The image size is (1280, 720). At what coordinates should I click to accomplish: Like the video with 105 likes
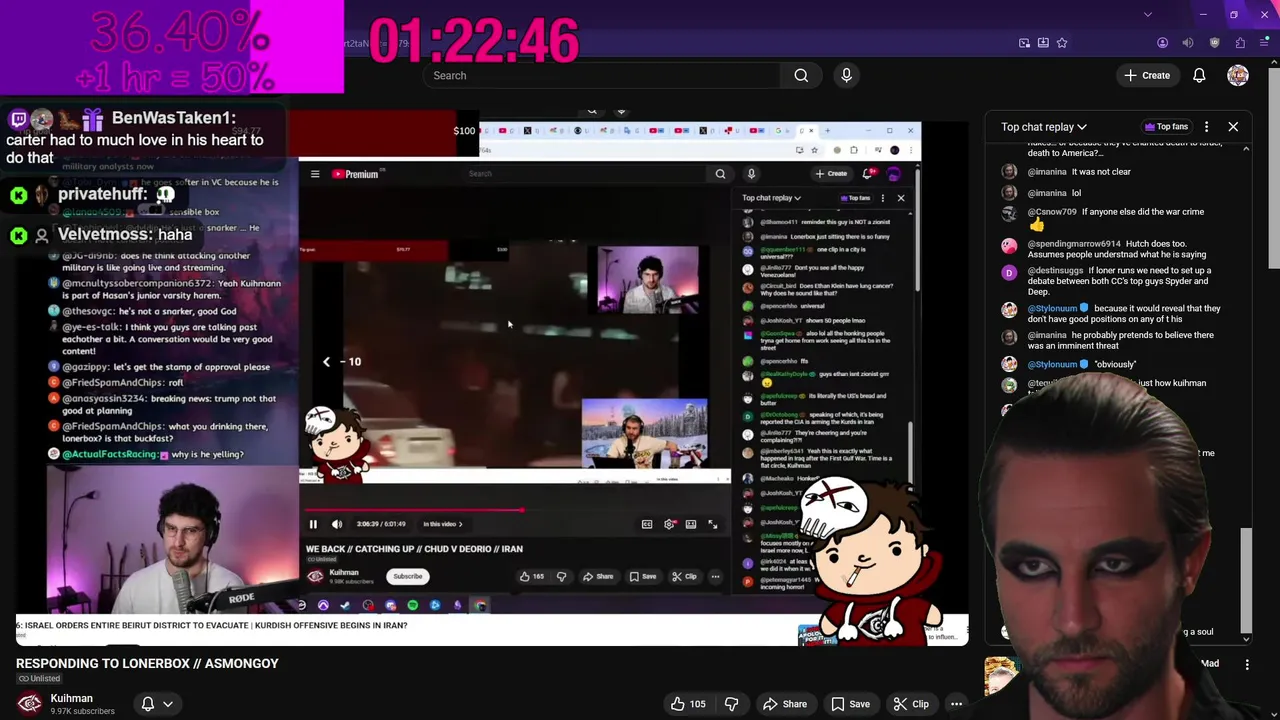pos(687,704)
